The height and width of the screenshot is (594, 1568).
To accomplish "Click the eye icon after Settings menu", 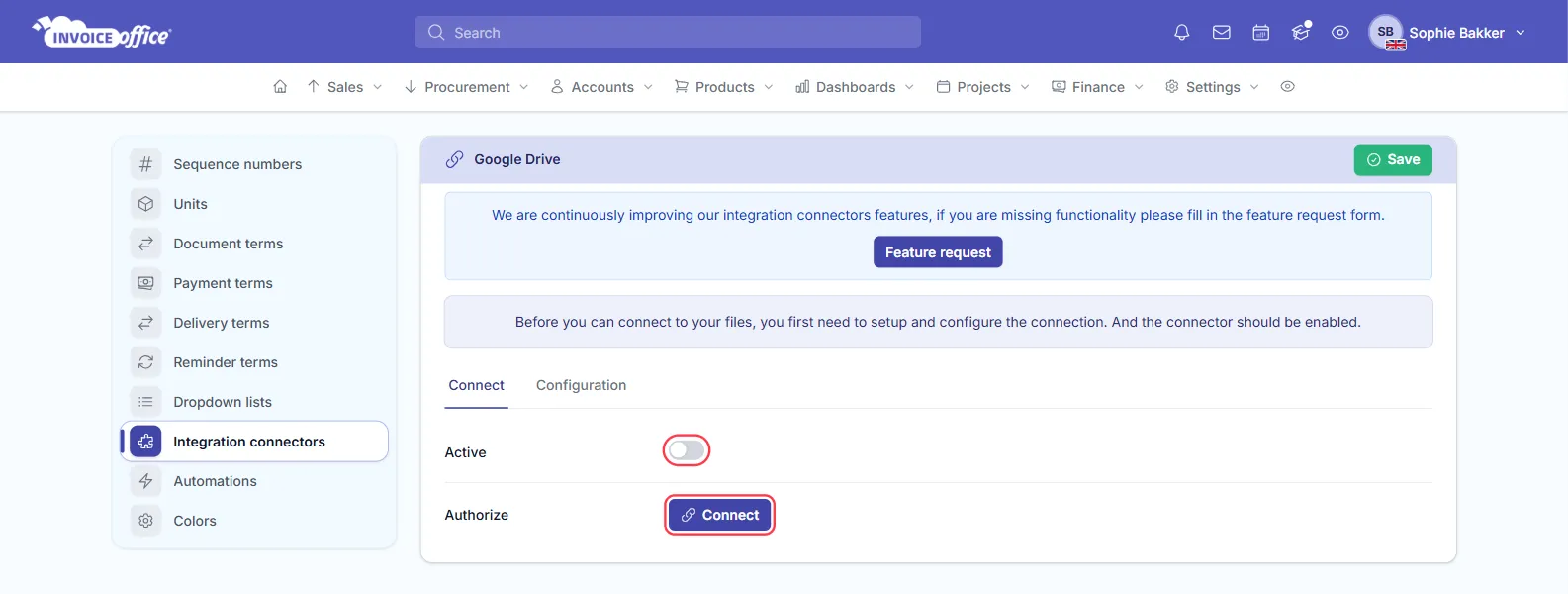I will [x=1287, y=87].
